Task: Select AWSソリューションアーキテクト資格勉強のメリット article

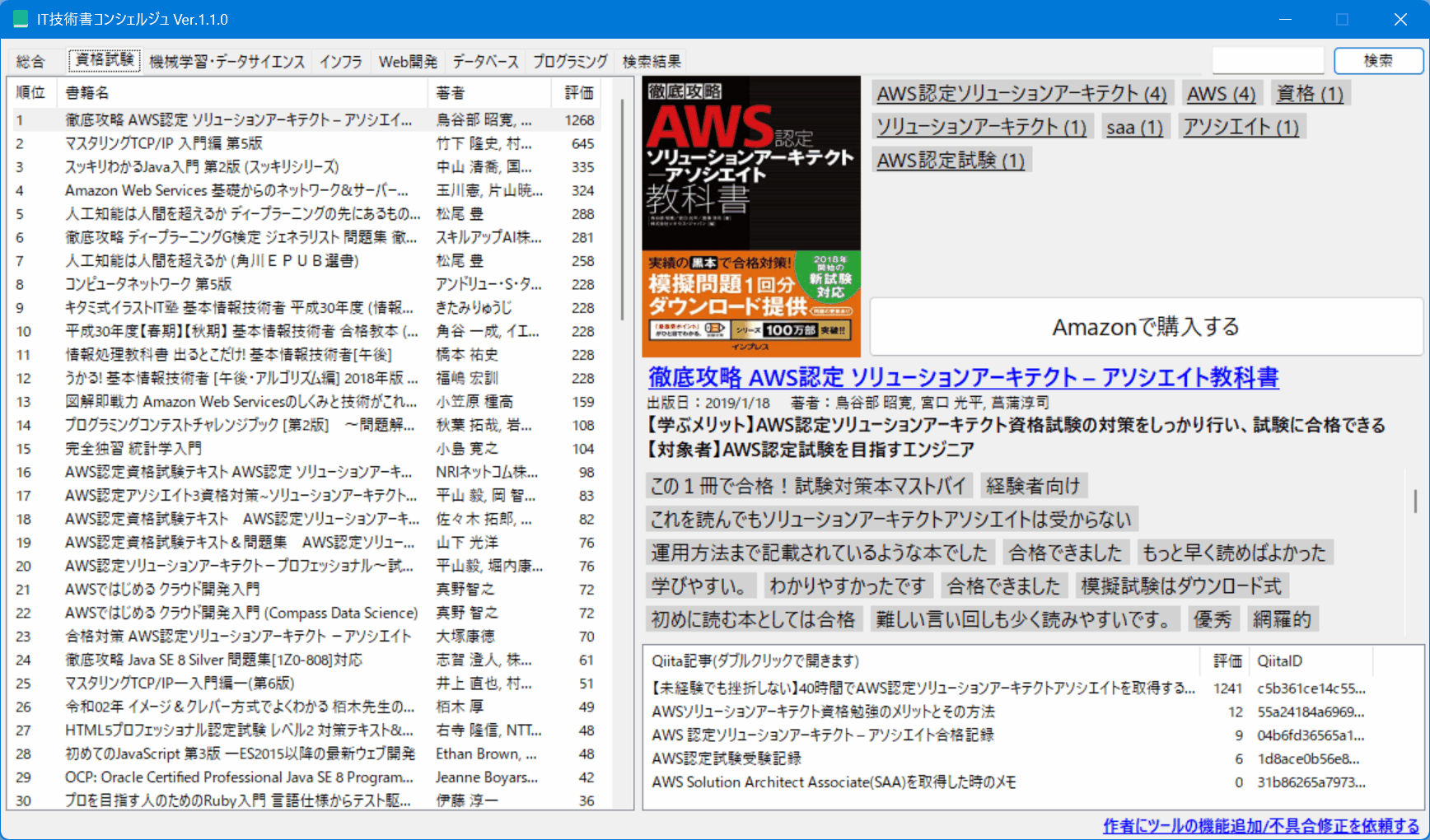Action: (1008, 712)
